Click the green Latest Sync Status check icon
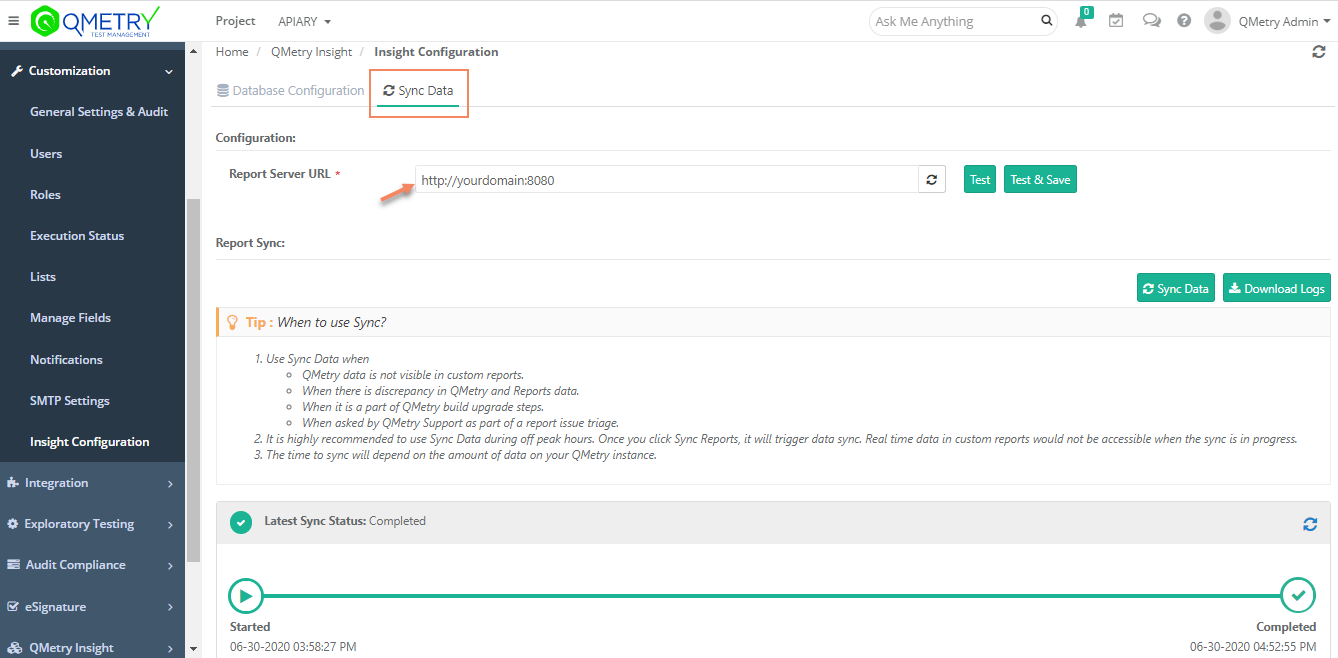The height and width of the screenshot is (658, 1338). (x=240, y=522)
